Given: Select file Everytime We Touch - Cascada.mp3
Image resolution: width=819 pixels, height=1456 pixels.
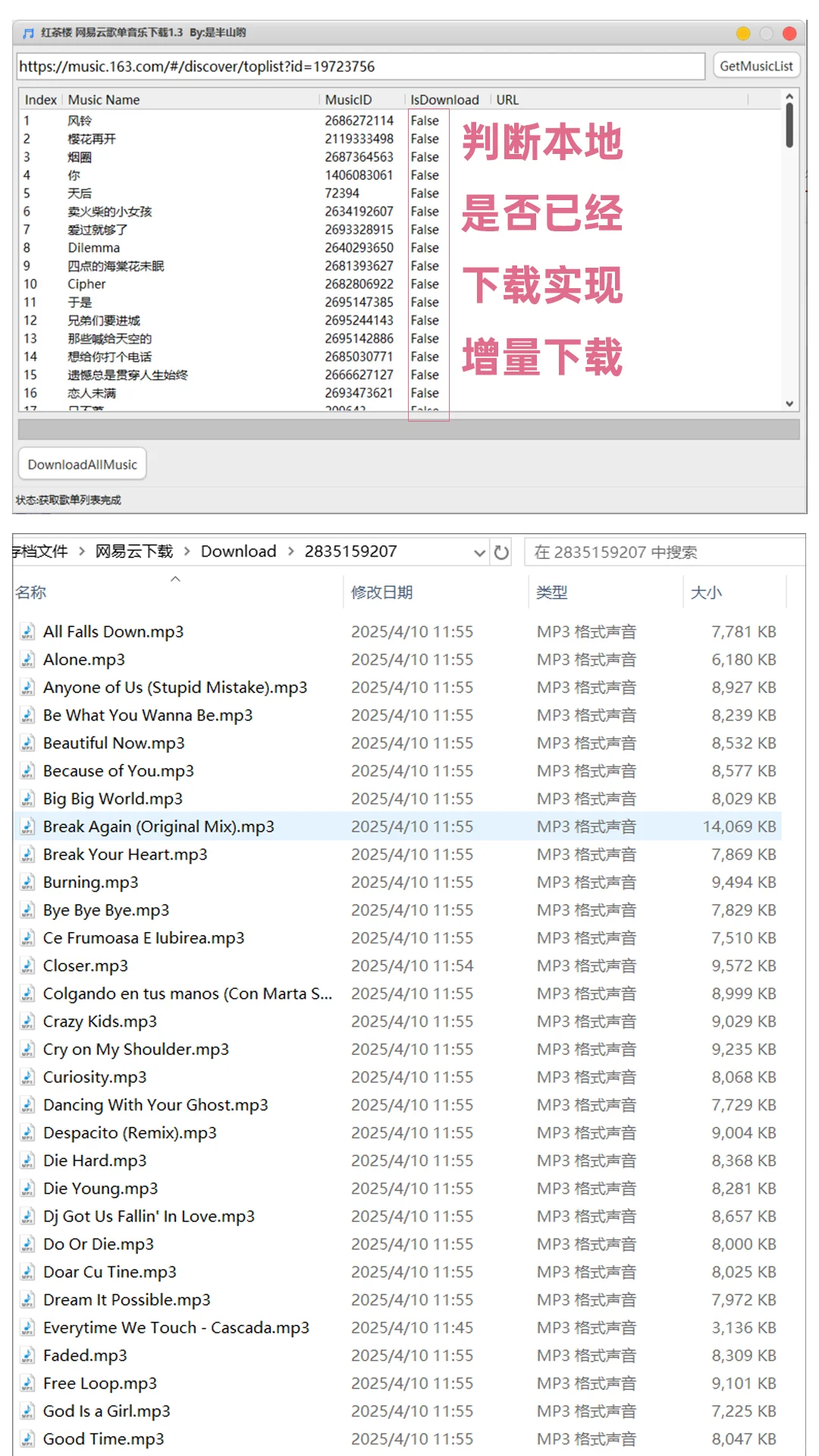Looking at the screenshot, I should [x=177, y=1328].
